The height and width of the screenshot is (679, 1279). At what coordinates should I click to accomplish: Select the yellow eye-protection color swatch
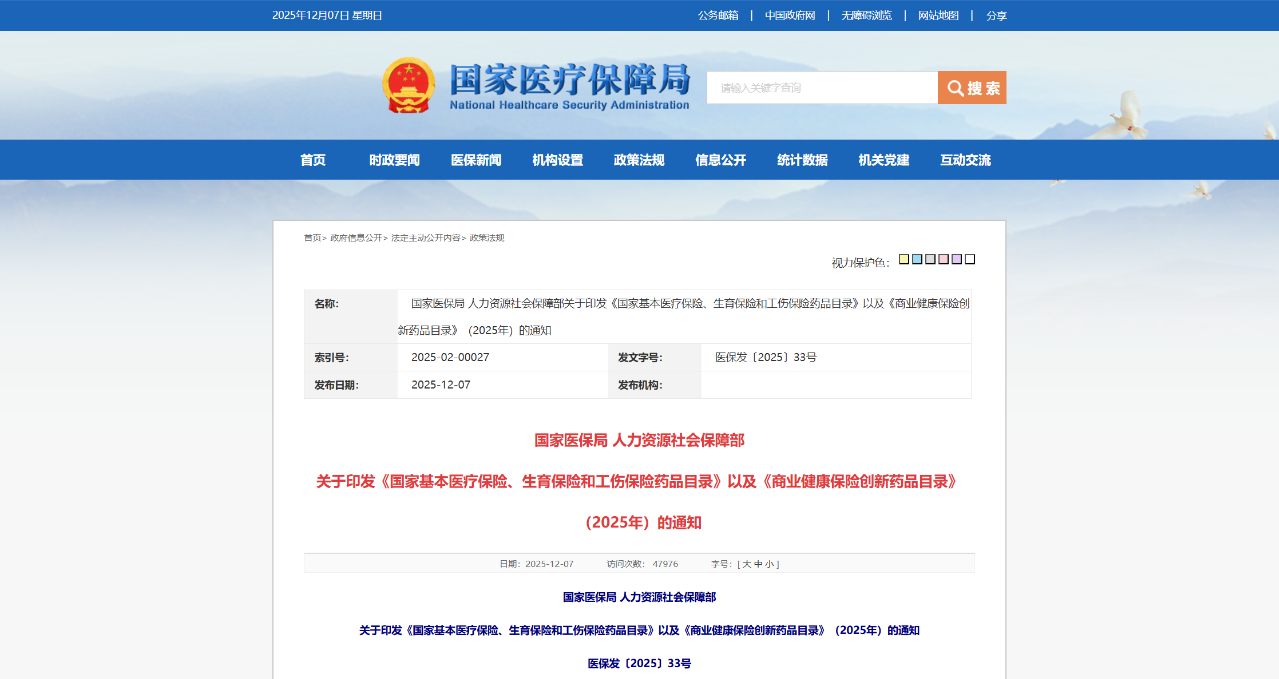click(x=904, y=260)
